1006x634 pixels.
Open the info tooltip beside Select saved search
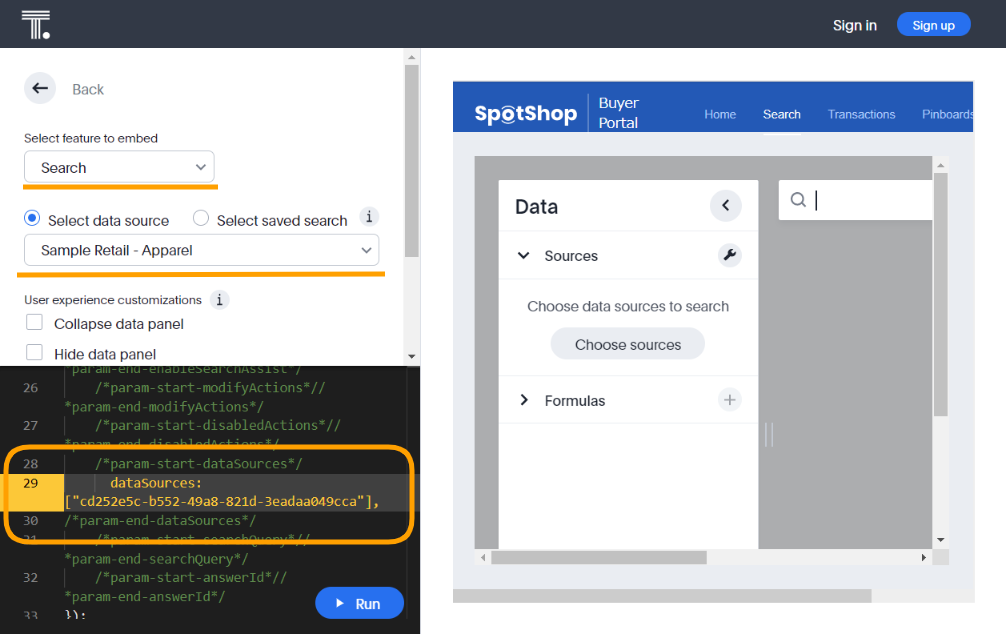[x=369, y=216]
